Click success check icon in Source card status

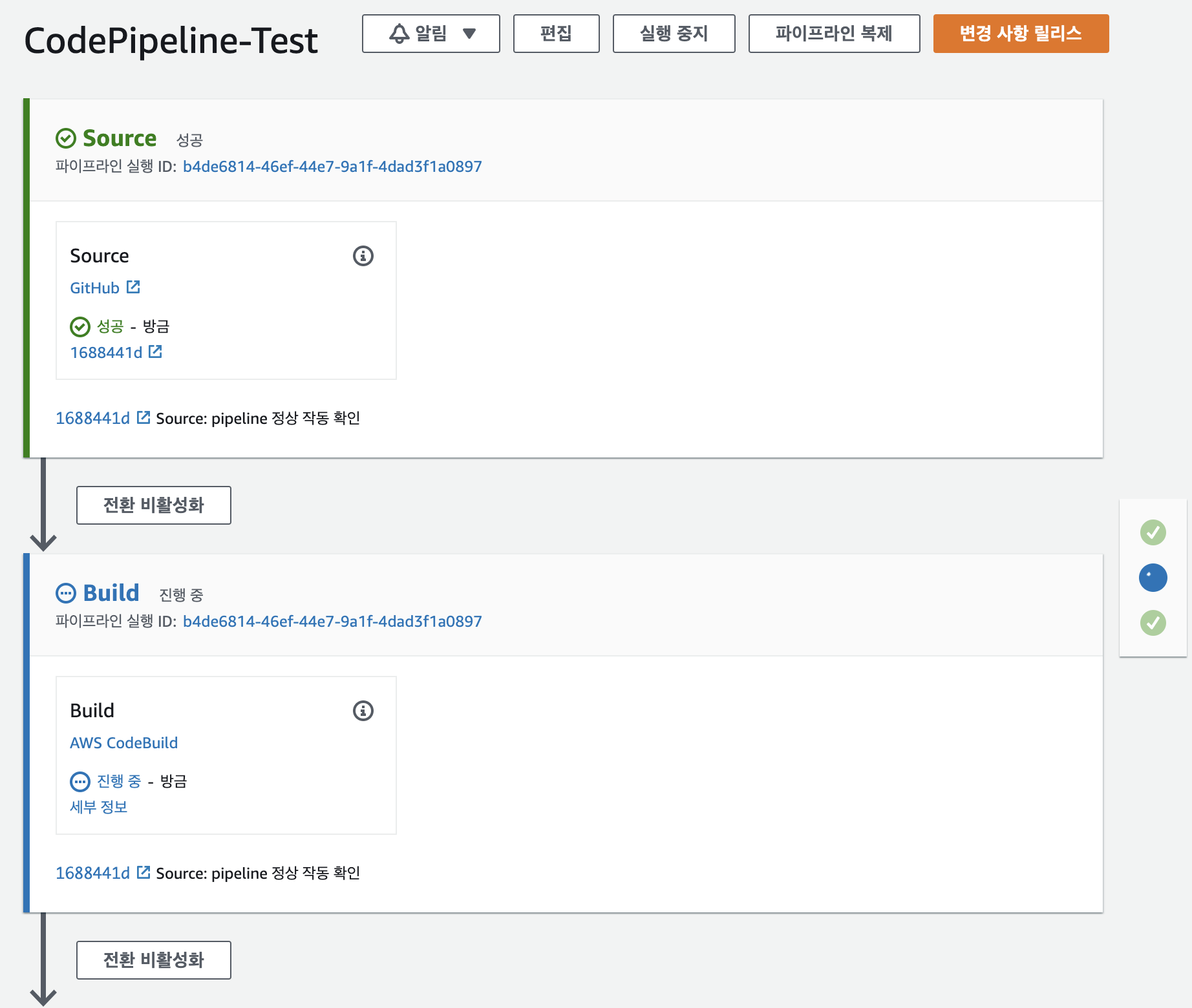click(x=80, y=327)
